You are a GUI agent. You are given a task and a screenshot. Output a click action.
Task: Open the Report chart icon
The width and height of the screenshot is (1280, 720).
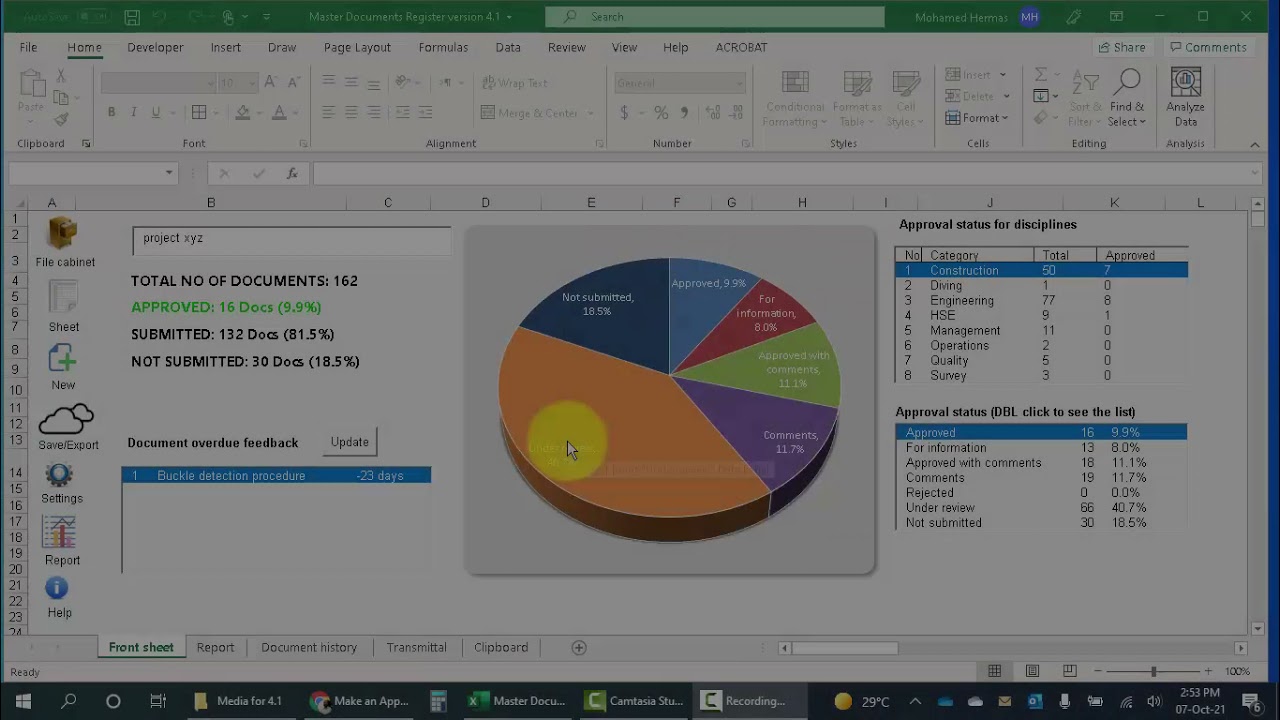(60, 533)
